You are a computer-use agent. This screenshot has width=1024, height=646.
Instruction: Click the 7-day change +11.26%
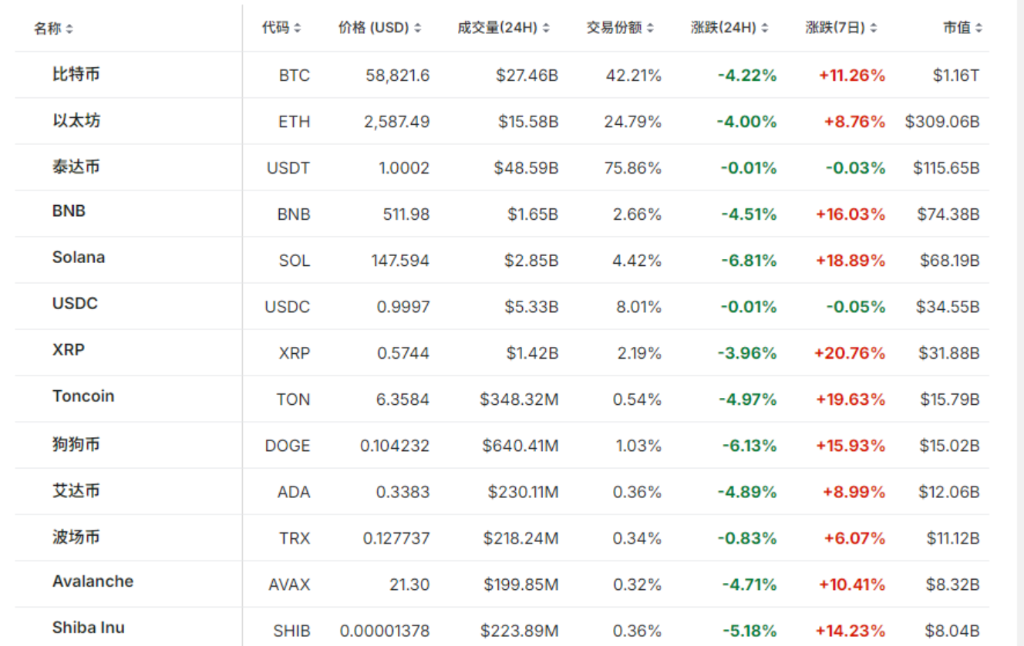pyautogui.click(x=852, y=76)
